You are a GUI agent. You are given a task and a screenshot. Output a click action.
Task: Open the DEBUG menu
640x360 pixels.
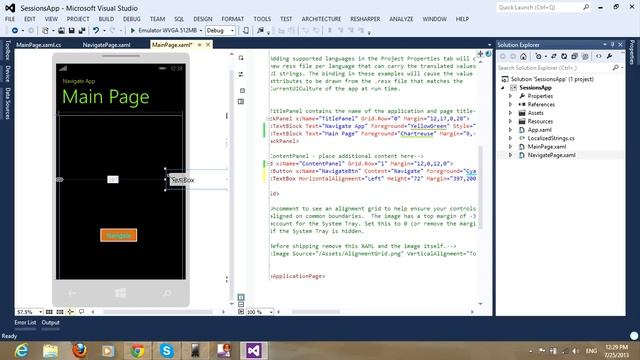pyautogui.click(x=131, y=19)
